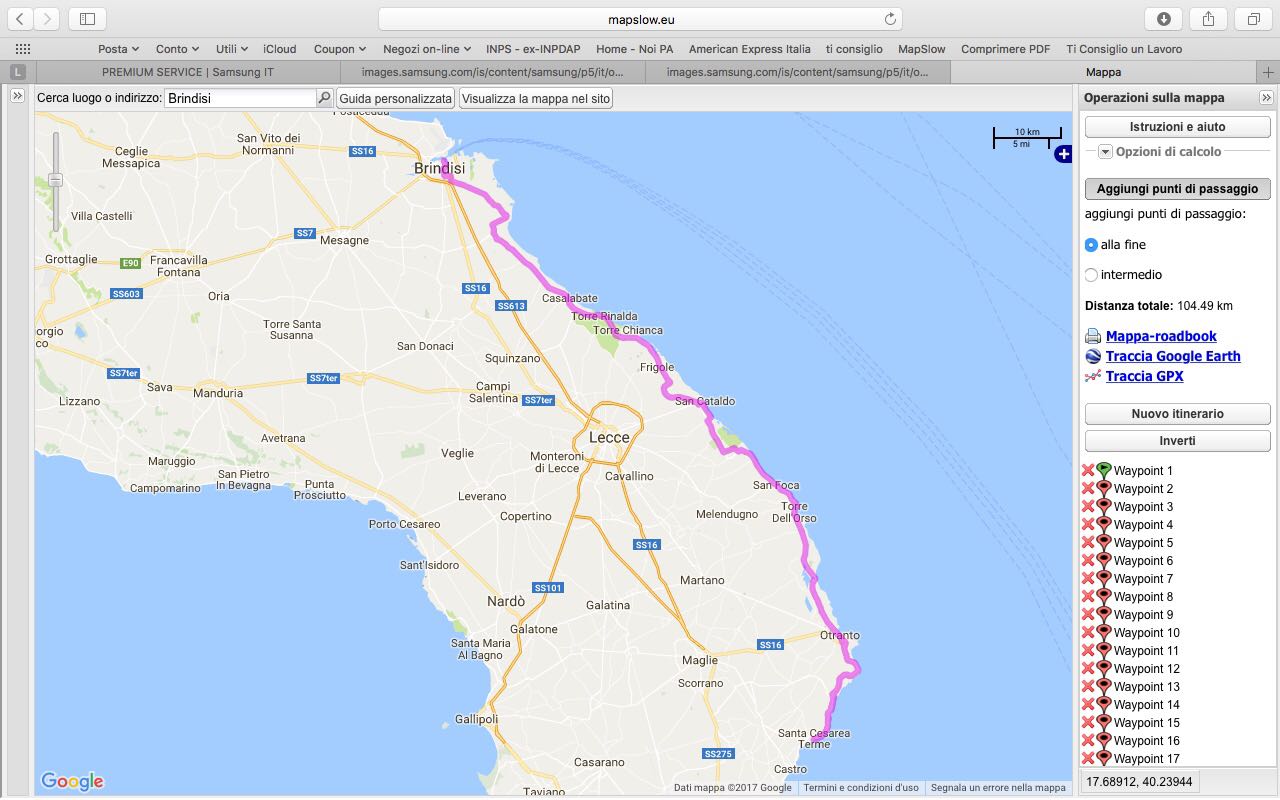Viewport: 1280px width, 800px height.
Task: Expand Opzioni di calcolo section
Action: tap(1105, 152)
